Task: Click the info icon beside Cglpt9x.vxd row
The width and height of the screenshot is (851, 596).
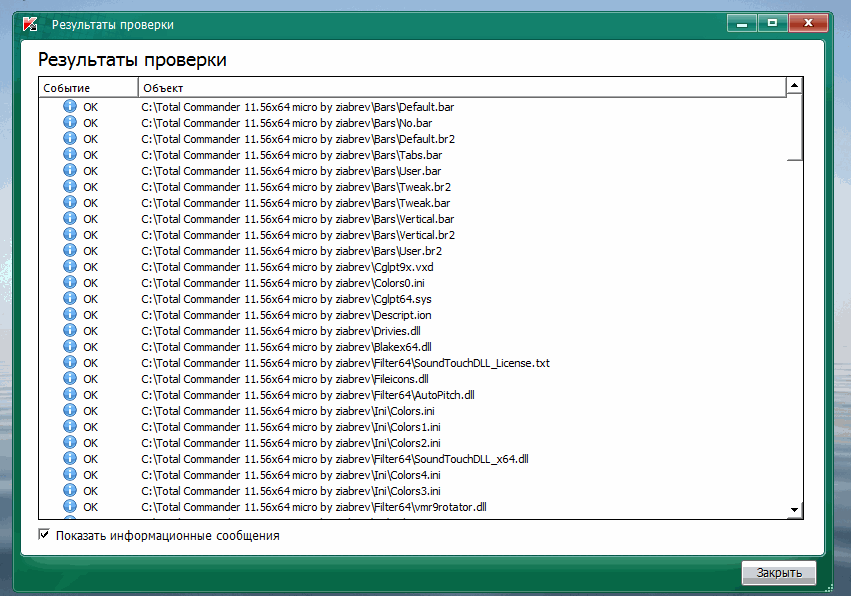Action: click(70, 267)
